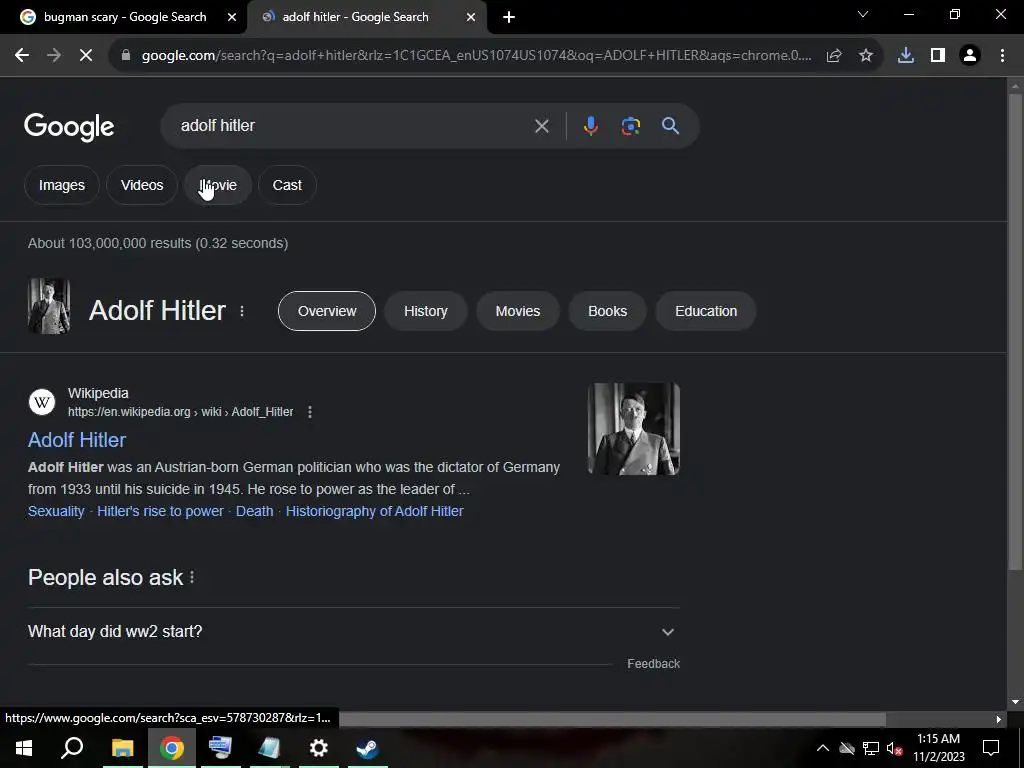Click the Feedback link
This screenshot has width=1024, height=768.
coord(654,664)
